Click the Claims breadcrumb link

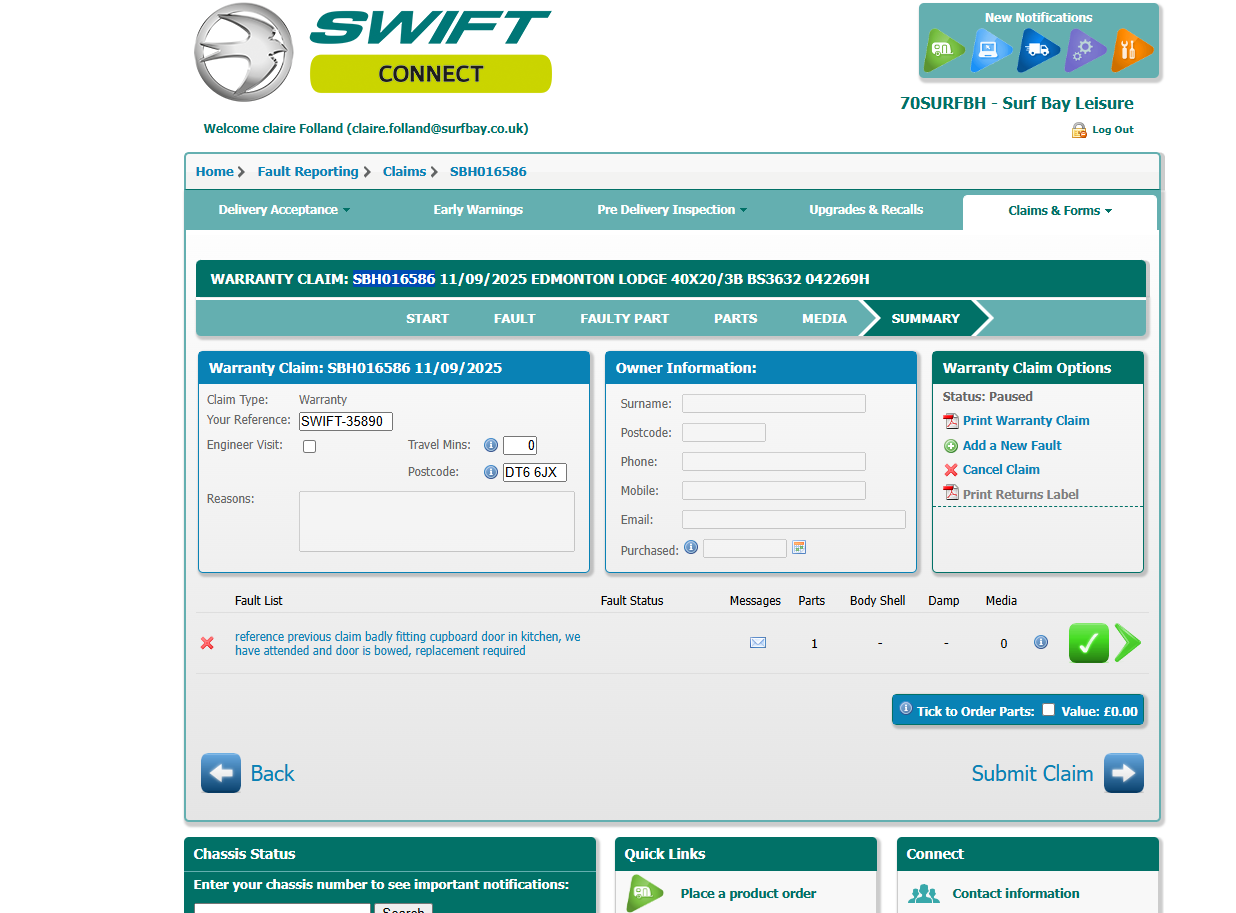[x=404, y=171]
